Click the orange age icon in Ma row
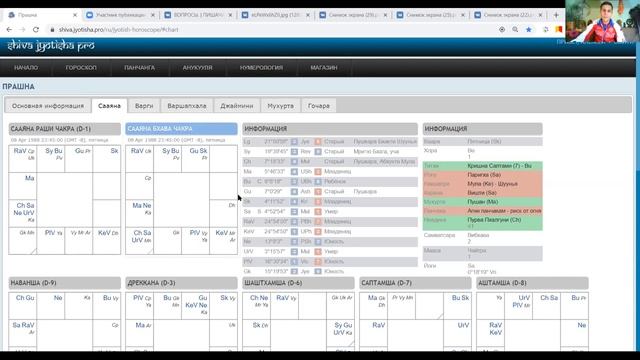The height and width of the screenshot is (360, 640). point(318,171)
